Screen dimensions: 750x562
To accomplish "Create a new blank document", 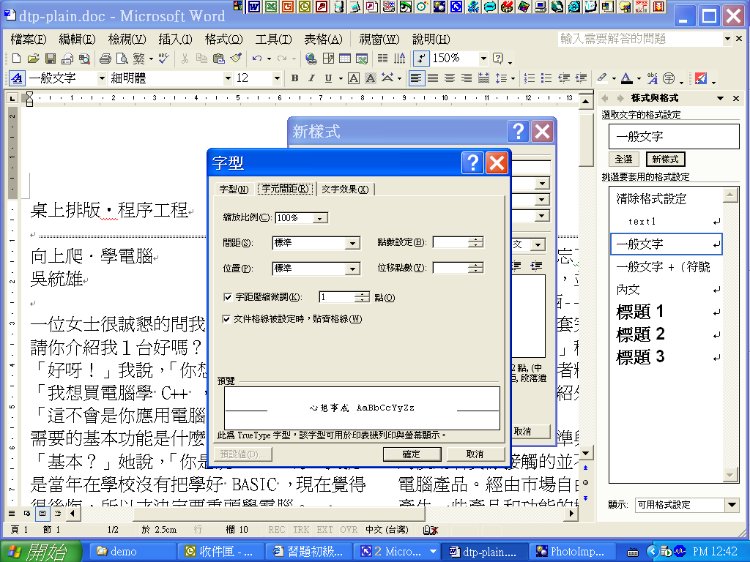I will pos(16,59).
